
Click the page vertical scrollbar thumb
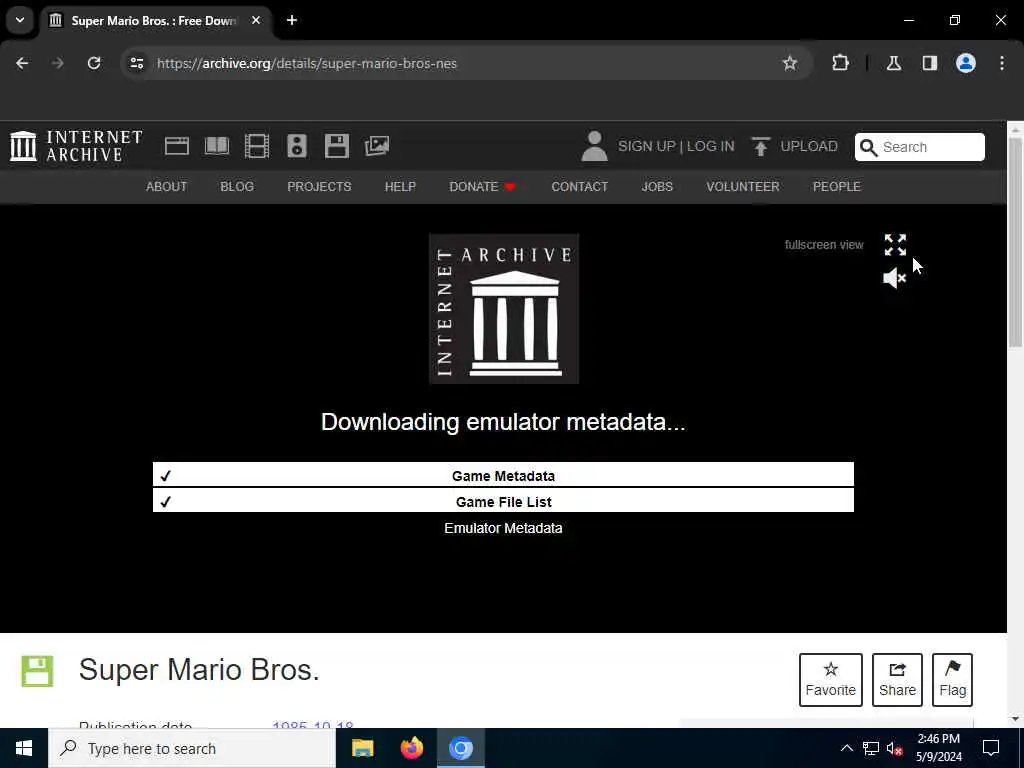(1016, 242)
